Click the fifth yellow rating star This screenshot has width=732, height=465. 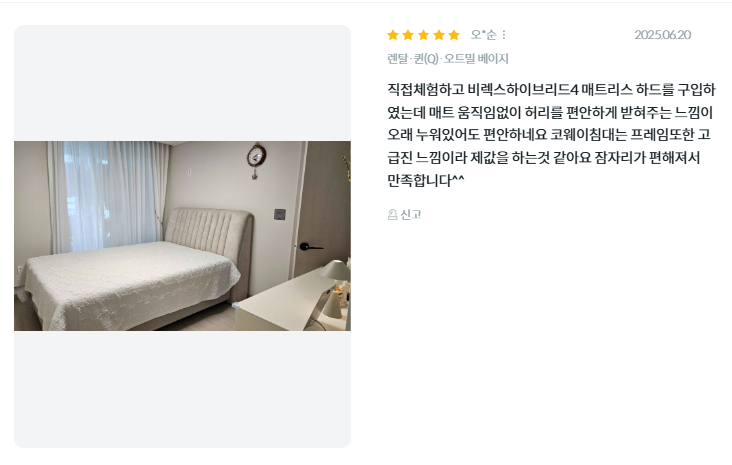(454, 35)
